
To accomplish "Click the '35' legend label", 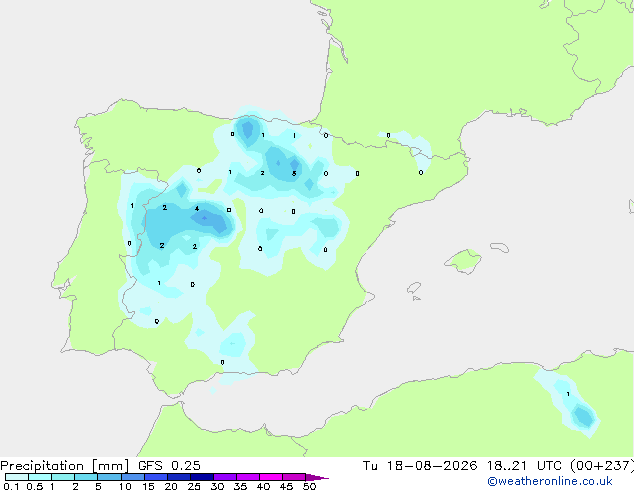I will 240,486.
